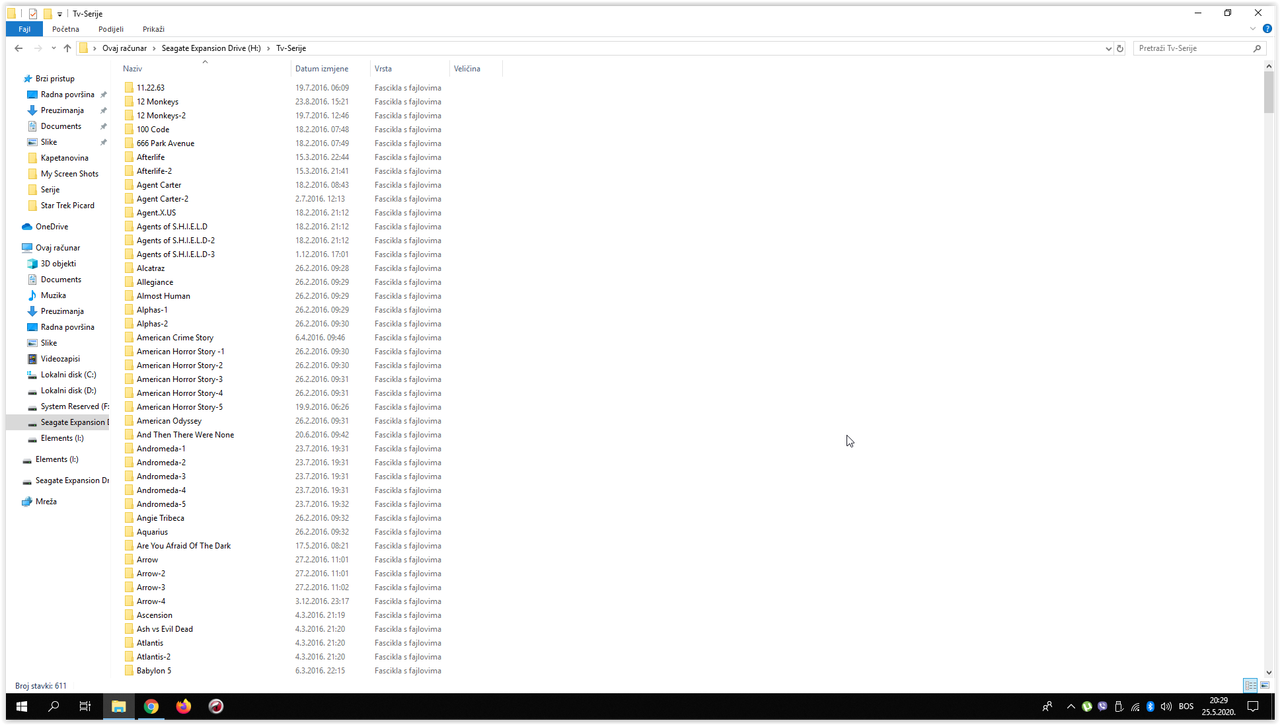Click the BOS language indicator
Viewport: 1280px width, 725px height.
pos(1186,707)
